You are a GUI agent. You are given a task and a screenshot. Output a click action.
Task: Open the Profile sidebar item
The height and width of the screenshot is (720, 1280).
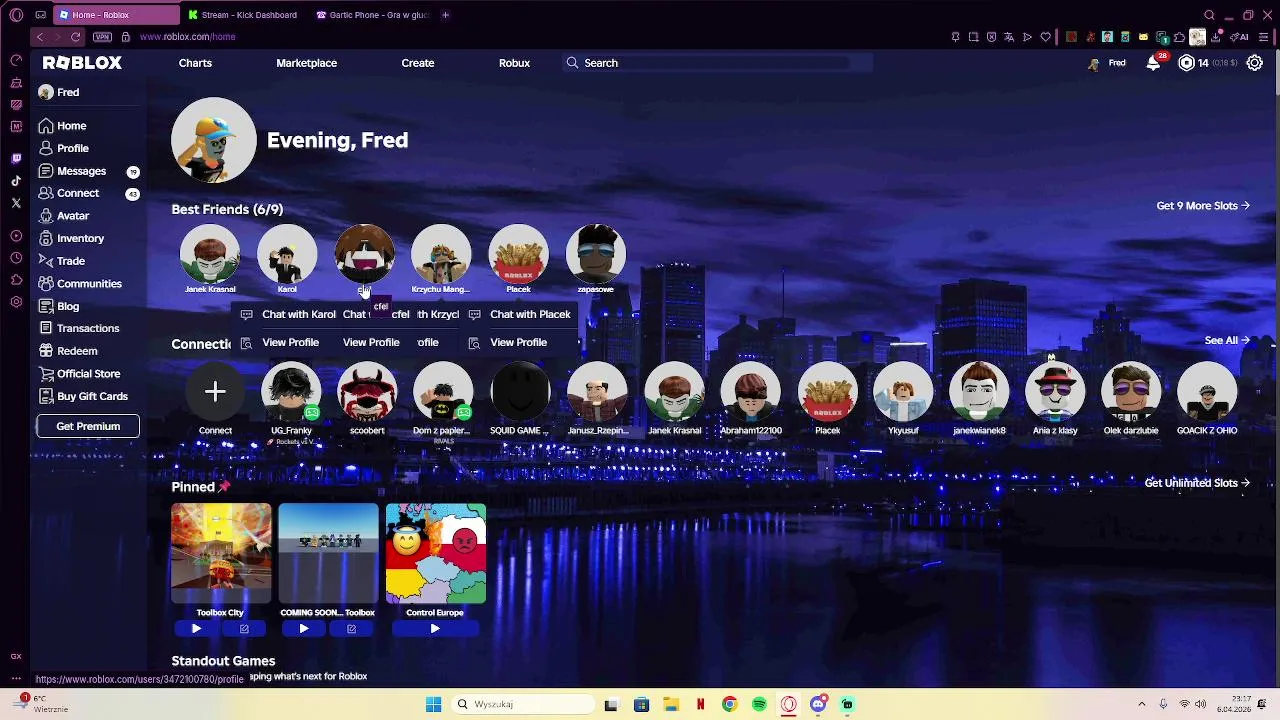[x=63, y=148]
